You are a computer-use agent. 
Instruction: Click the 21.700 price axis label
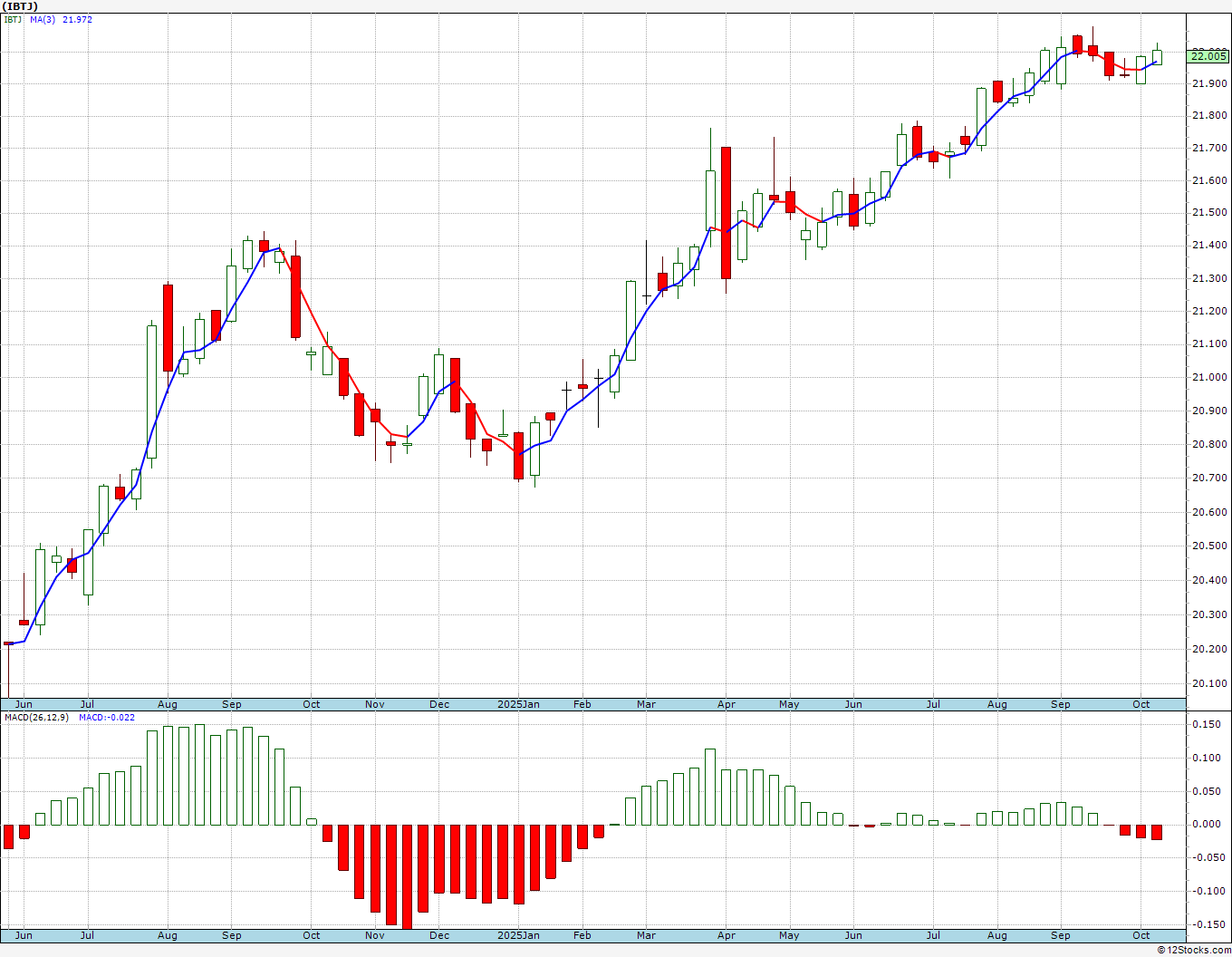tap(1210, 148)
